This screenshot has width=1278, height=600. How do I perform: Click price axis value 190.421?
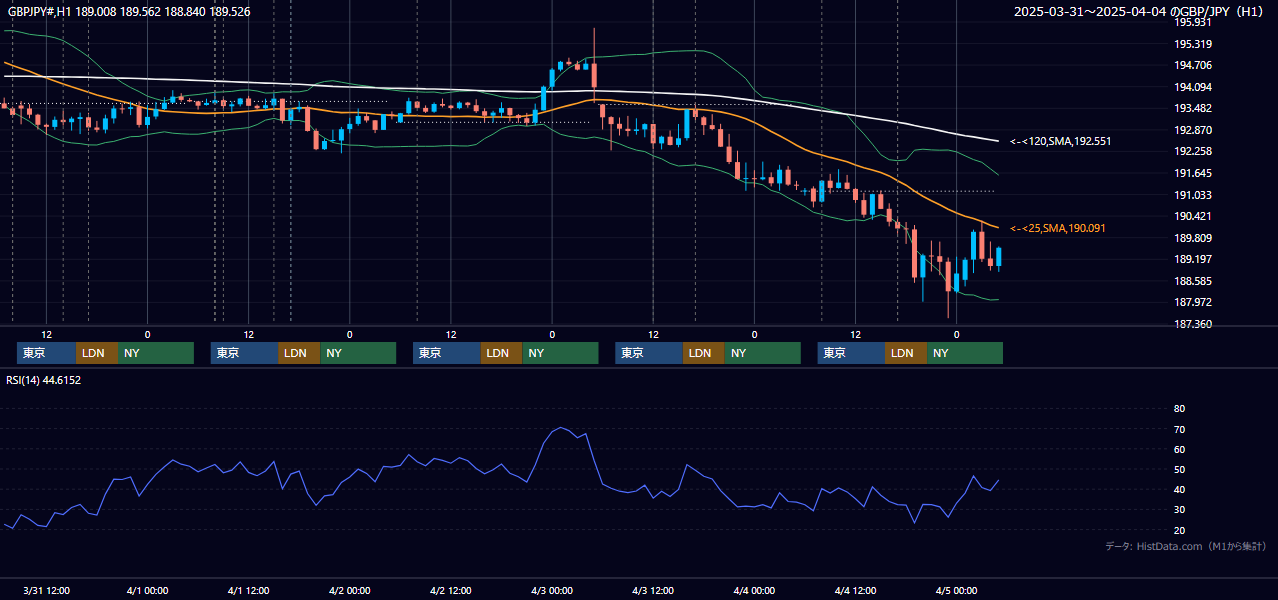(x=1193, y=217)
